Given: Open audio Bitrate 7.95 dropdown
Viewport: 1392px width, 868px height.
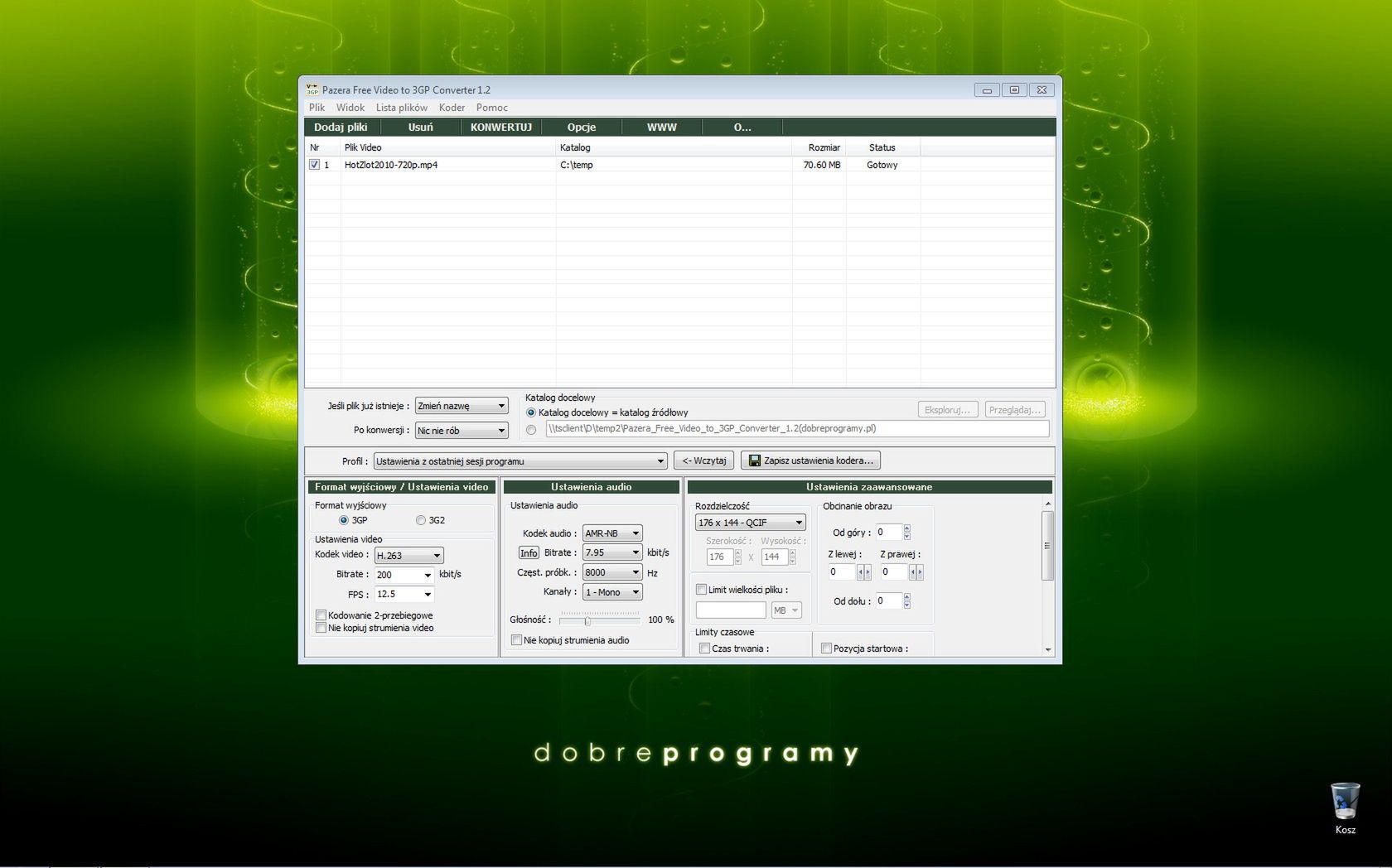Looking at the screenshot, I should click(x=612, y=552).
